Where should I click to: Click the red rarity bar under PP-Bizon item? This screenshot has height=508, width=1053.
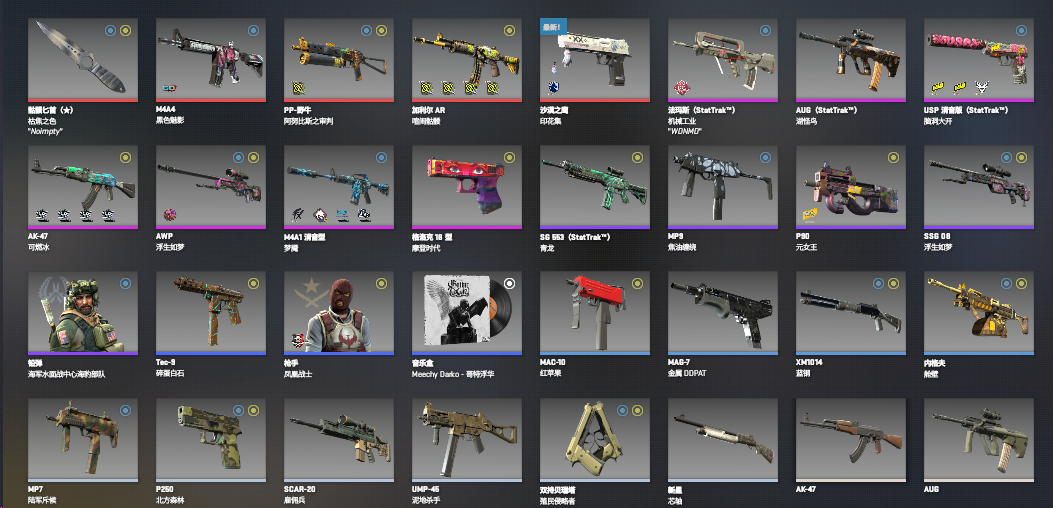click(x=338, y=100)
